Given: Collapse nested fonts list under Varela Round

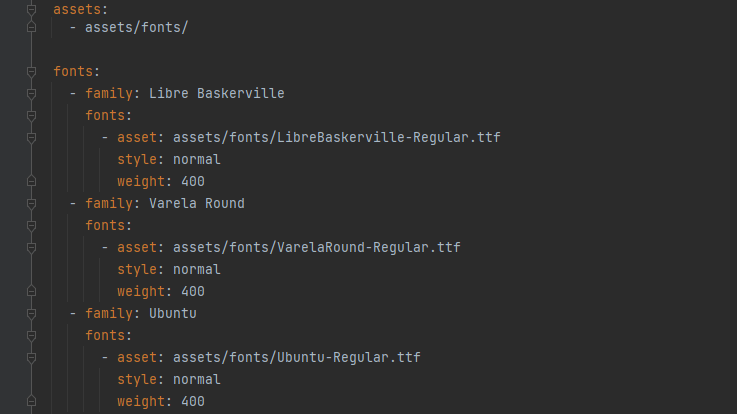Looking at the screenshot, I should click(x=31, y=226).
